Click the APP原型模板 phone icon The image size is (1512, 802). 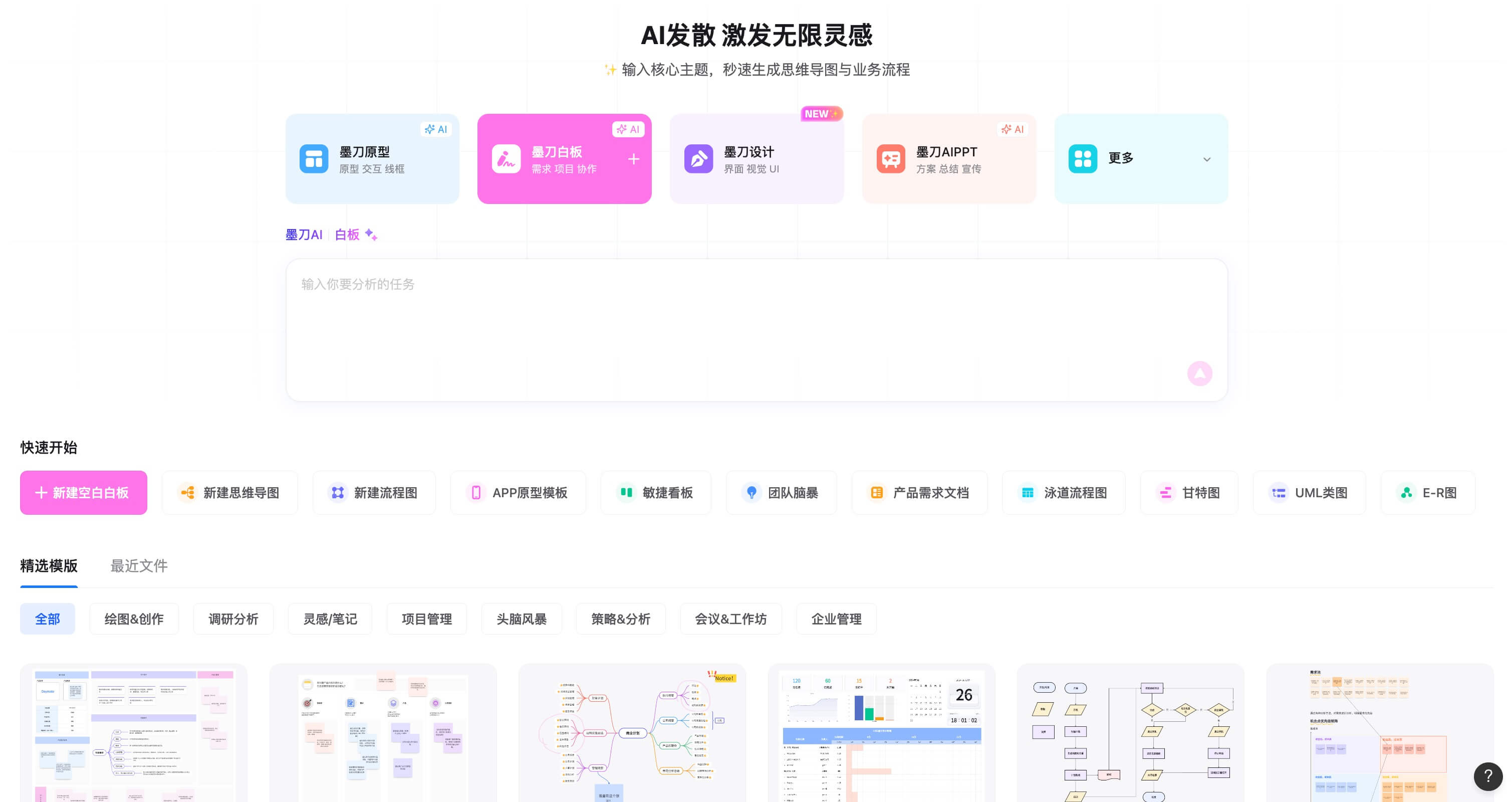476,493
